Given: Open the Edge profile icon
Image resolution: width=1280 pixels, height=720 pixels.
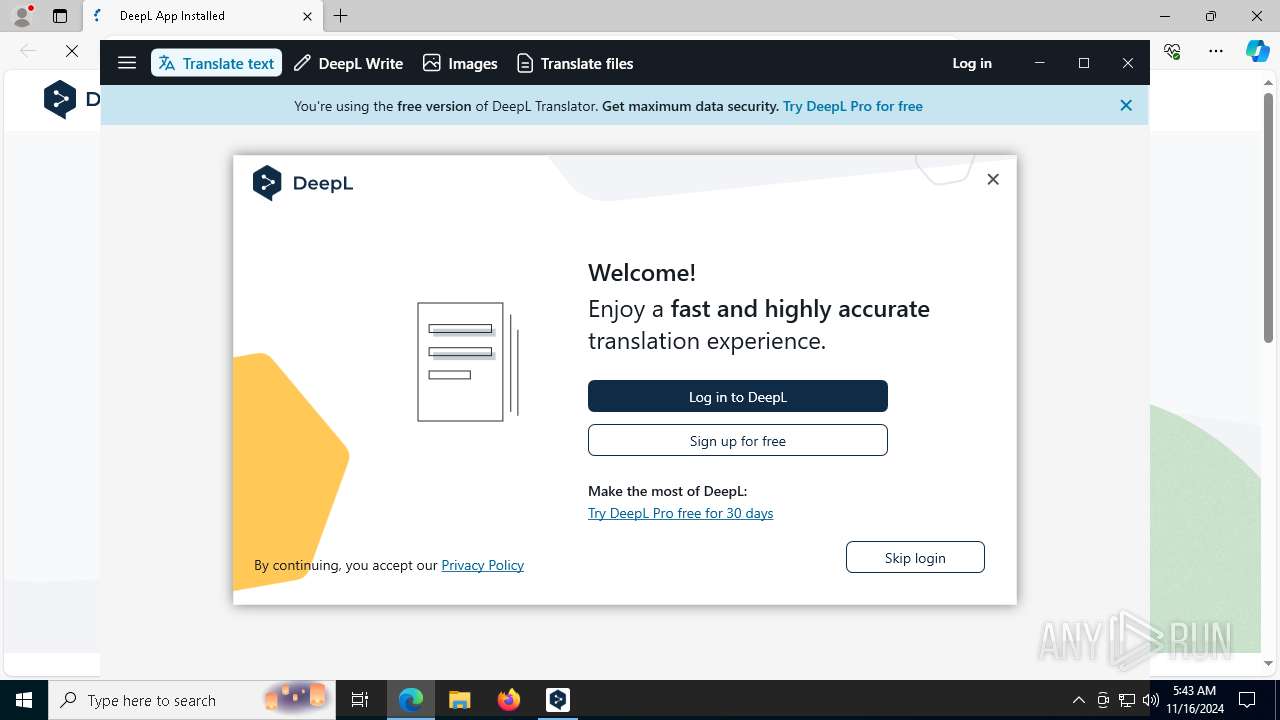Looking at the screenshot, I should [x=22, y=15].
